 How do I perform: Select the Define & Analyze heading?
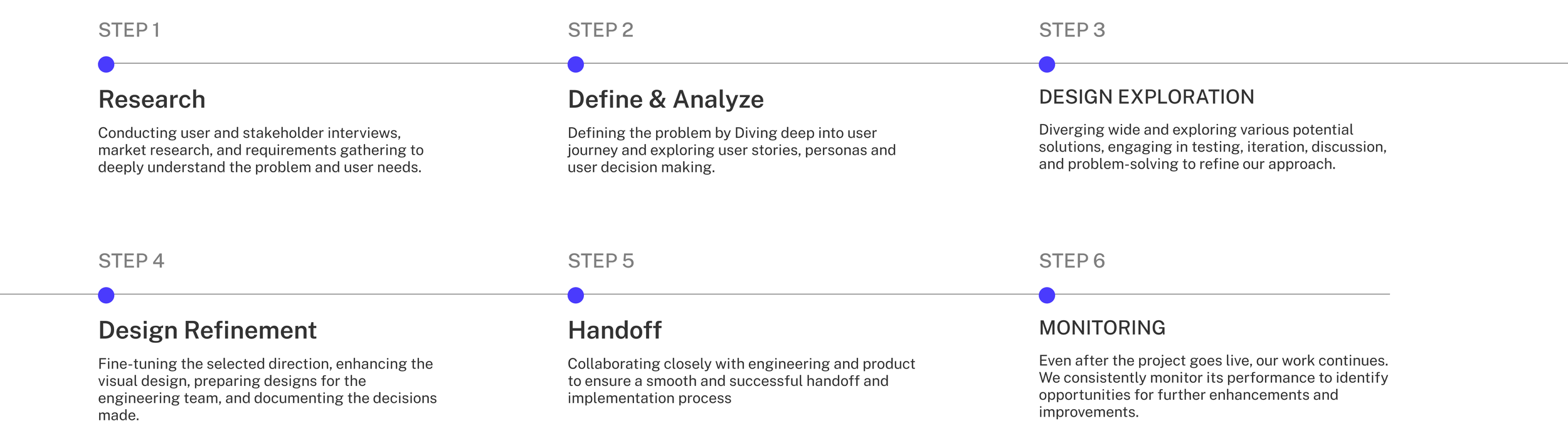[x=665, y=100]
